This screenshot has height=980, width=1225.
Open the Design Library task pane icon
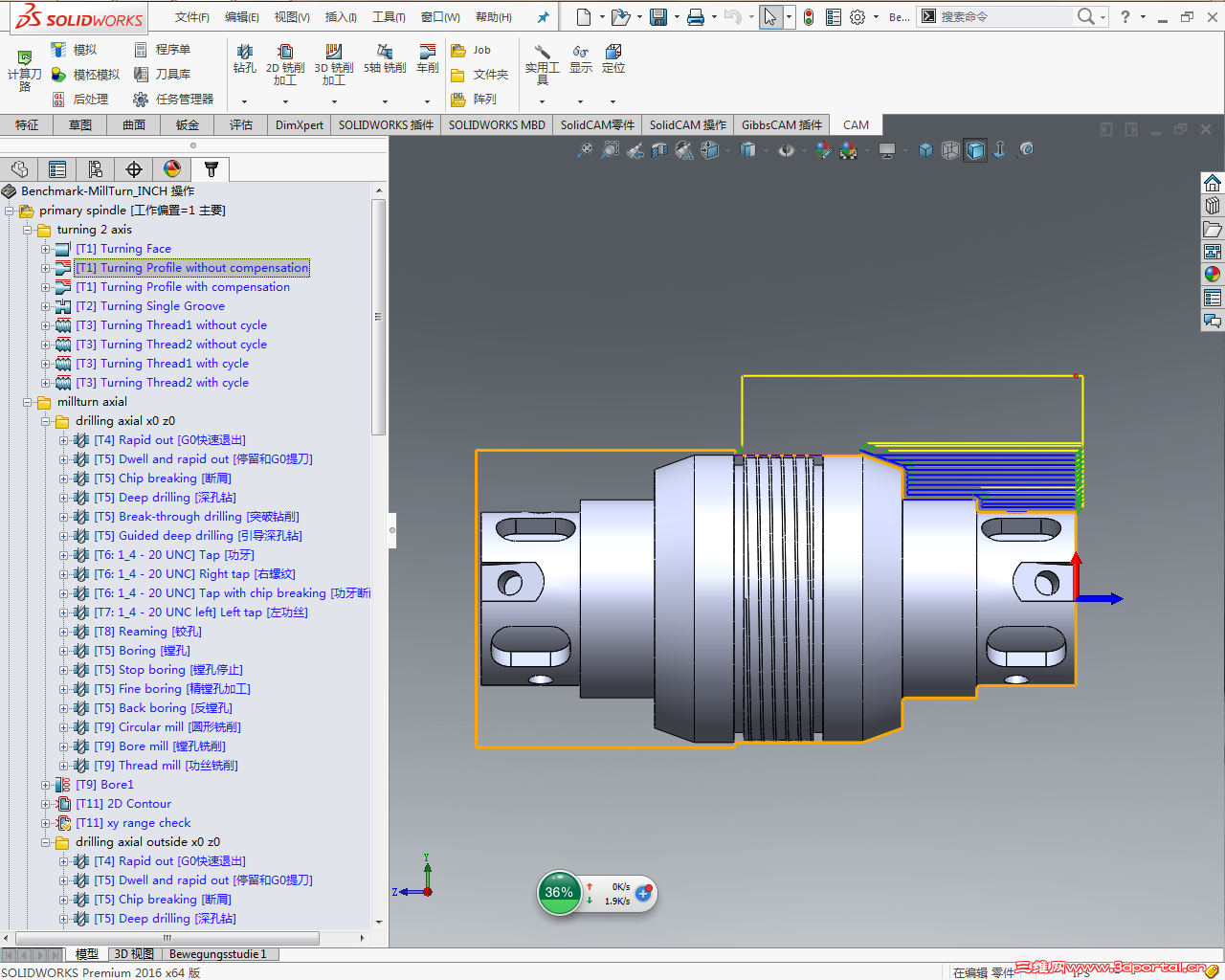[x=1213, y=206]
